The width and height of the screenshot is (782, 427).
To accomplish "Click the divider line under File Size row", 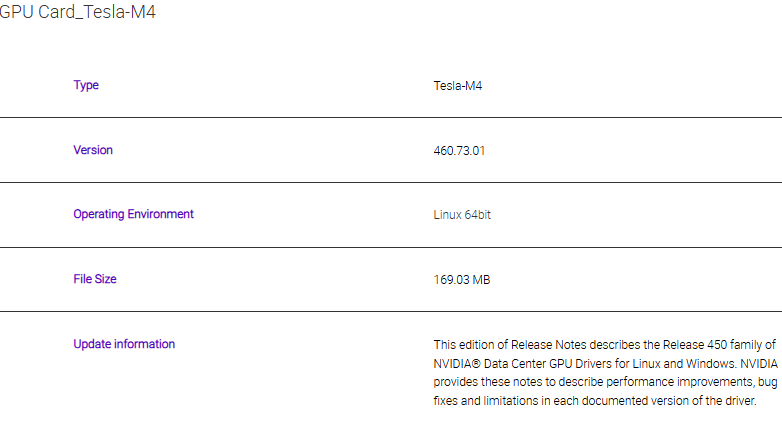I will [390, 312].
